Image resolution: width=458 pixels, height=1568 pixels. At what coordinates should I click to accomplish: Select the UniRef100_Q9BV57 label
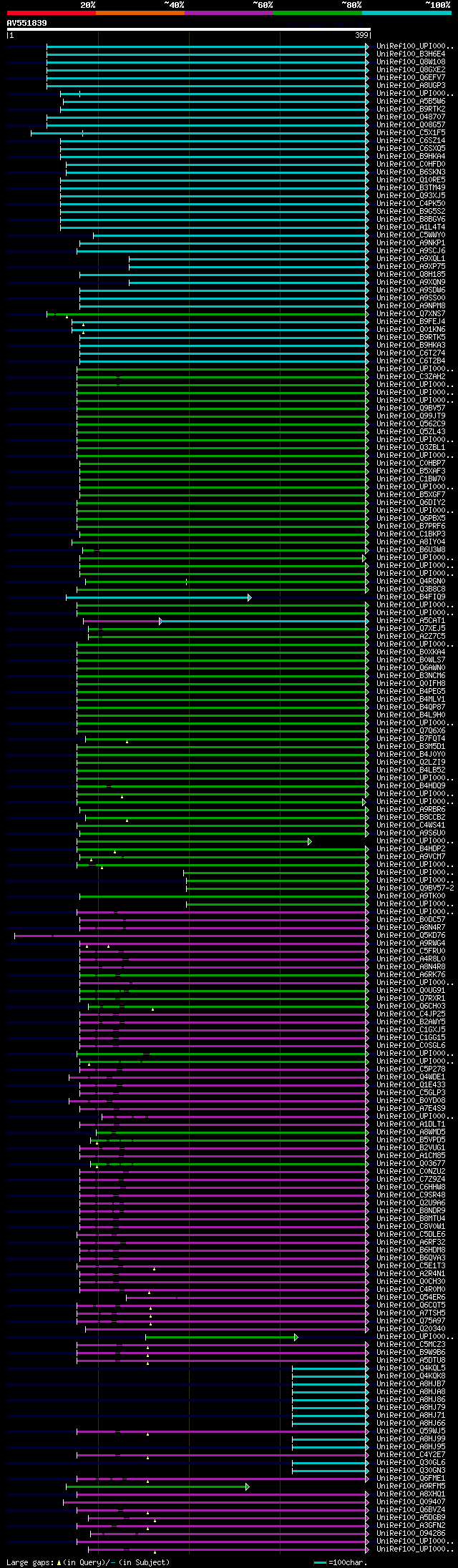tap(411, 408)
